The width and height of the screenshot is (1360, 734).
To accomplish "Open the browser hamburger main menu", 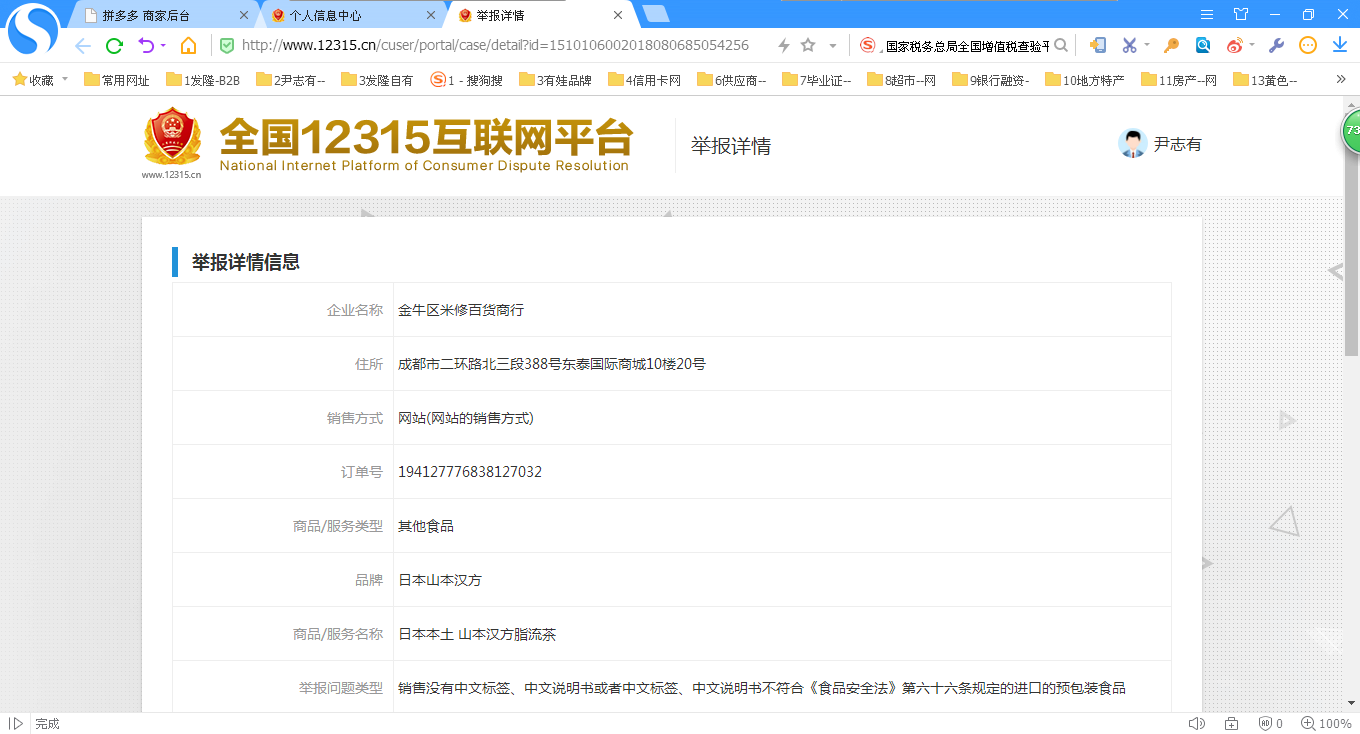I will 1207,14.
